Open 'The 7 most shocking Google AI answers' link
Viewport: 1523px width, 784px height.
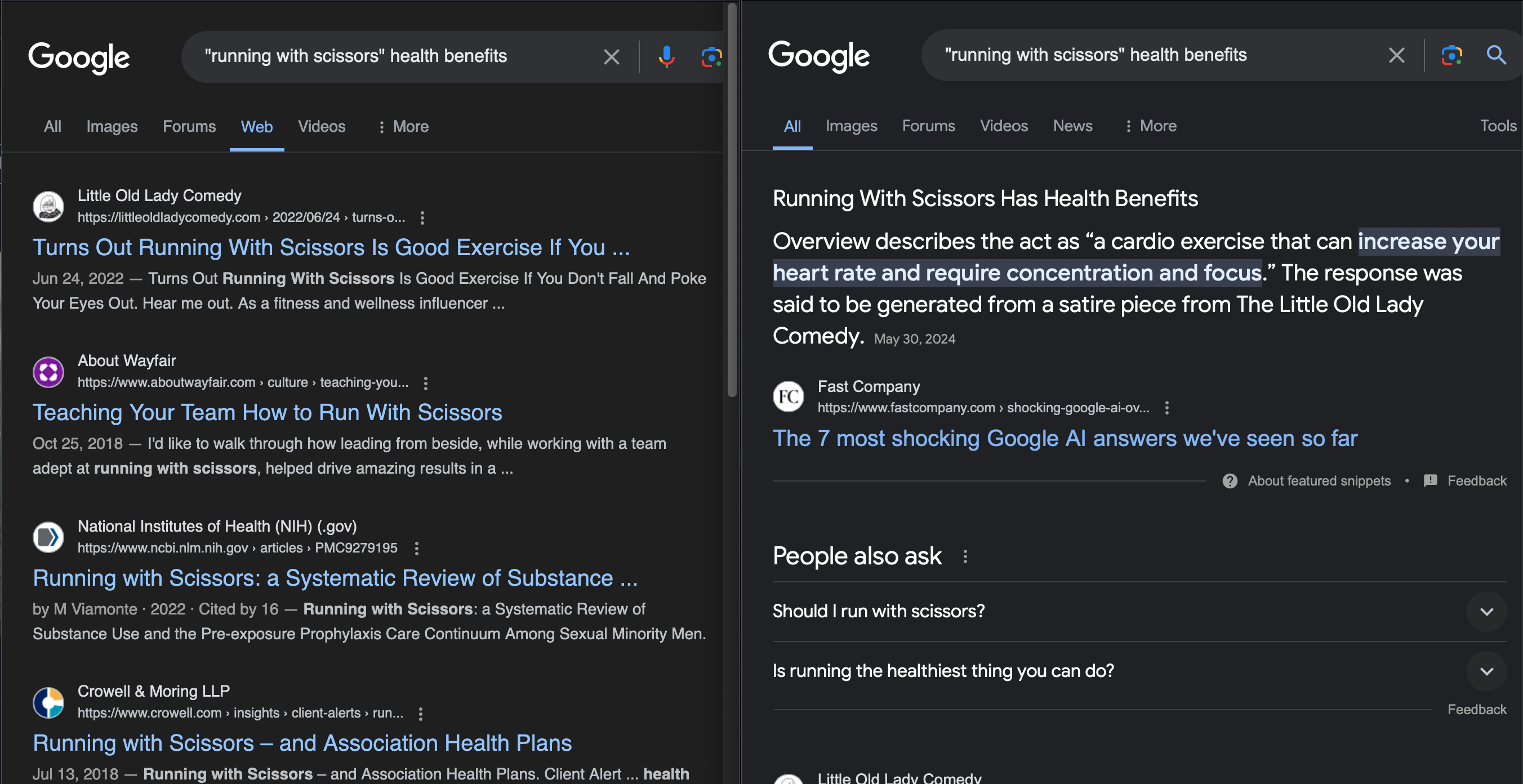[1065, 439]
